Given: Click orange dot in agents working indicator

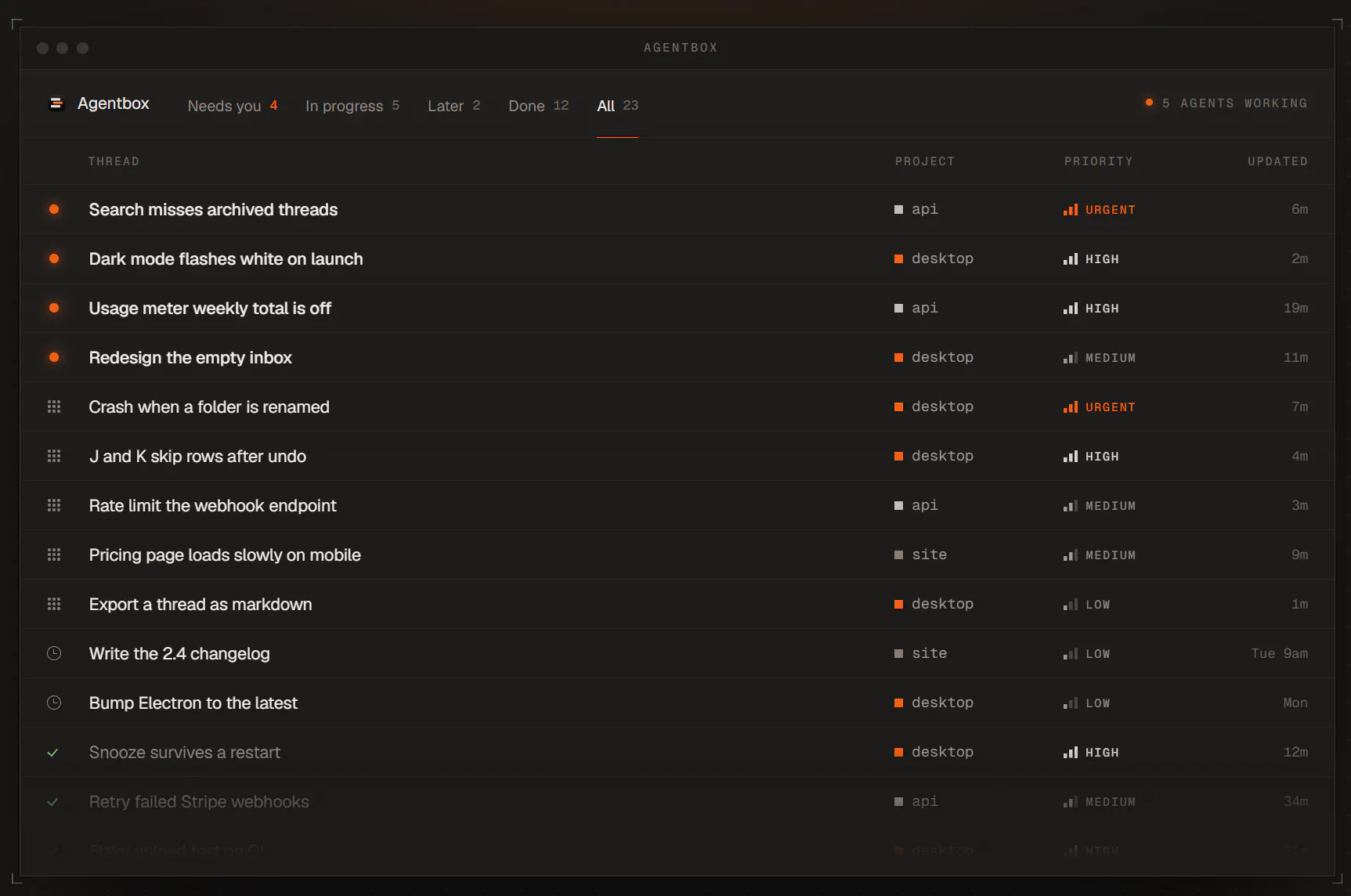Looking at the screenshot, I should tap(1149, 103).
